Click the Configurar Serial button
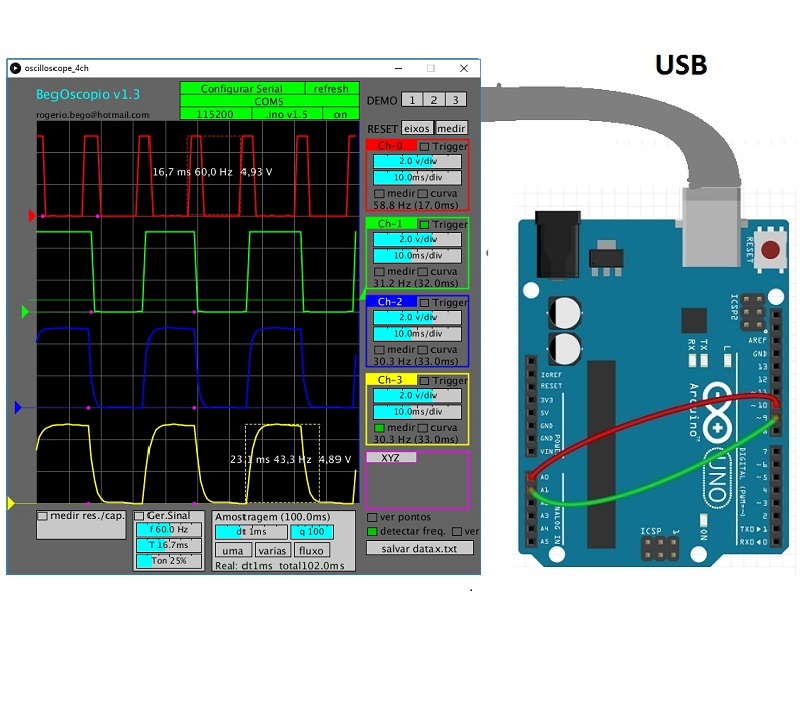Screen dimensions: 800x727 [x=242, y=88]
